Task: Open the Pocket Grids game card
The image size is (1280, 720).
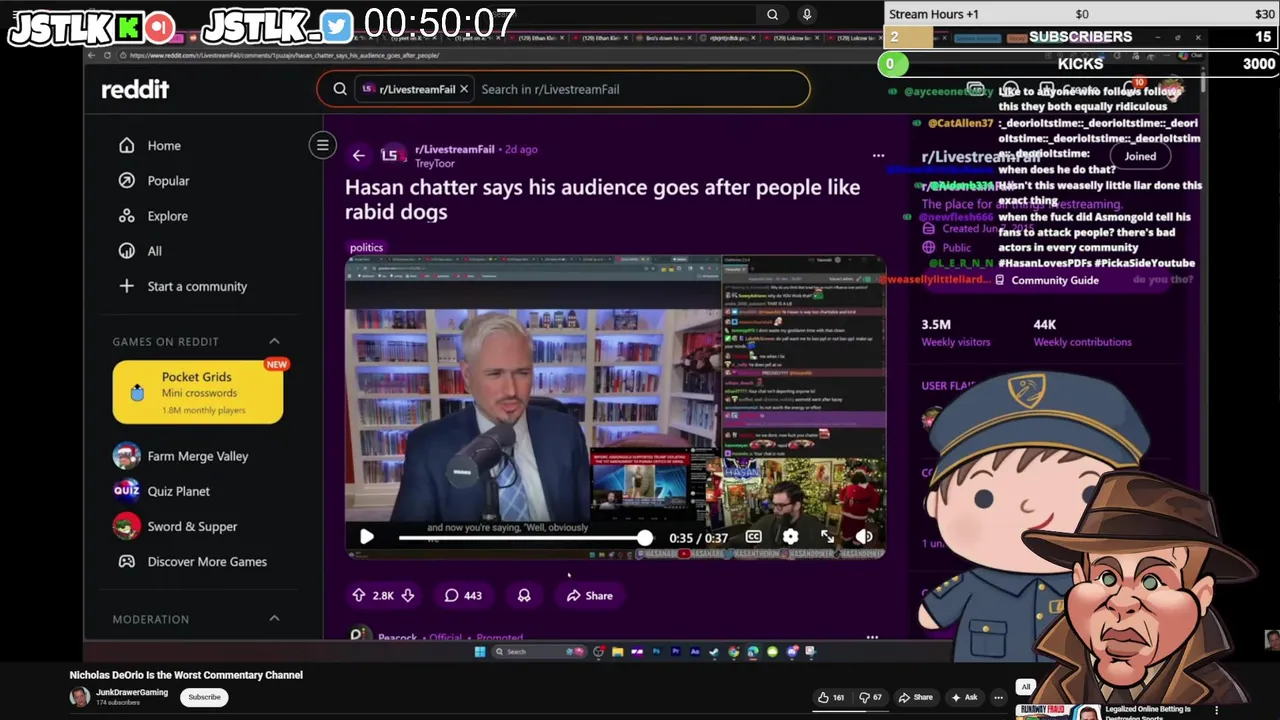Action: pyautogui.click(x=198, y=392)
